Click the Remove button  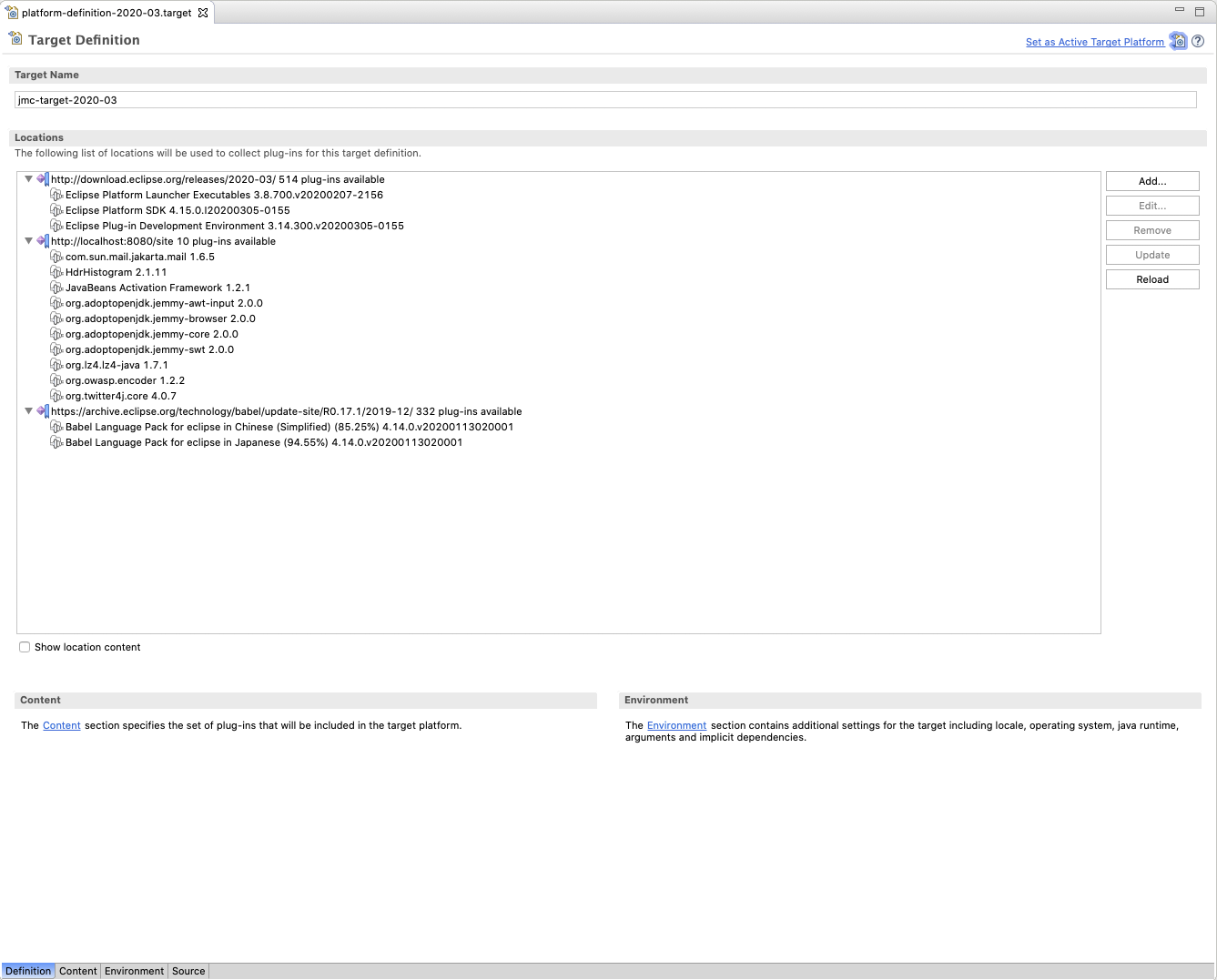coord(1152,230)
